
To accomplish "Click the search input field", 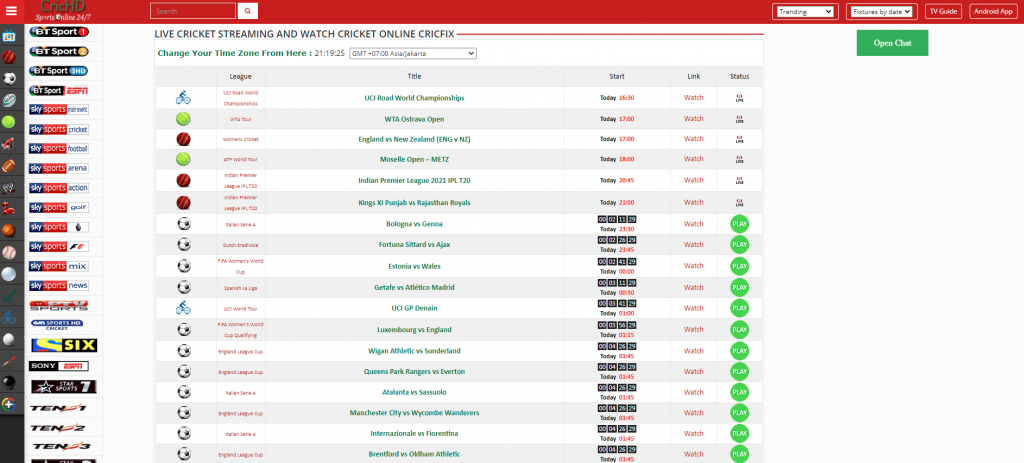I will 193,11.
